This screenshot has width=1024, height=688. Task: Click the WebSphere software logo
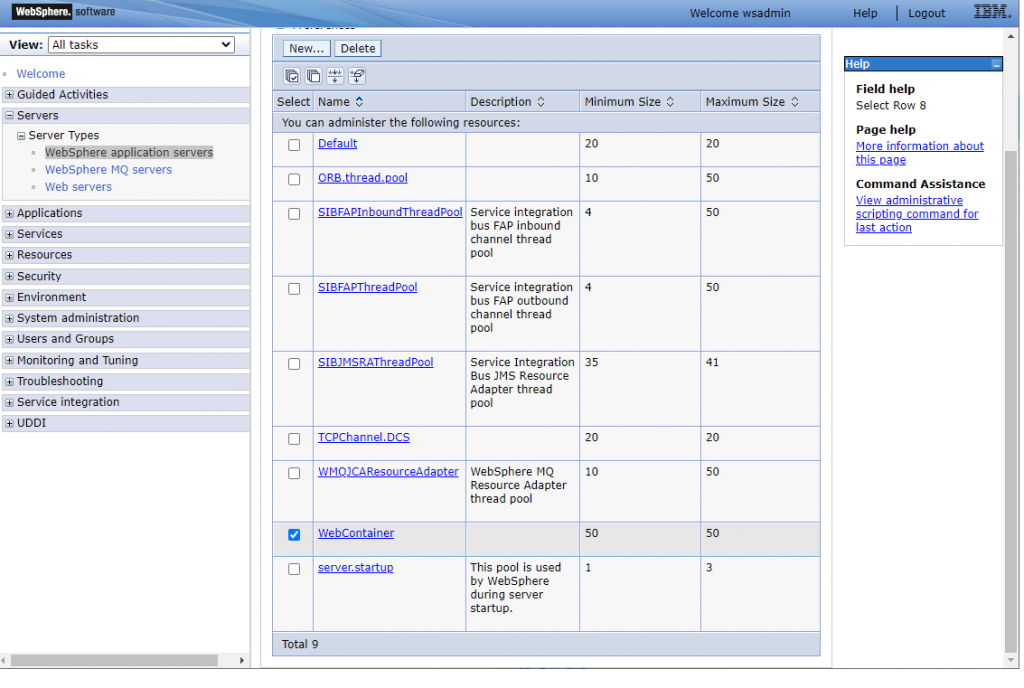64,12
